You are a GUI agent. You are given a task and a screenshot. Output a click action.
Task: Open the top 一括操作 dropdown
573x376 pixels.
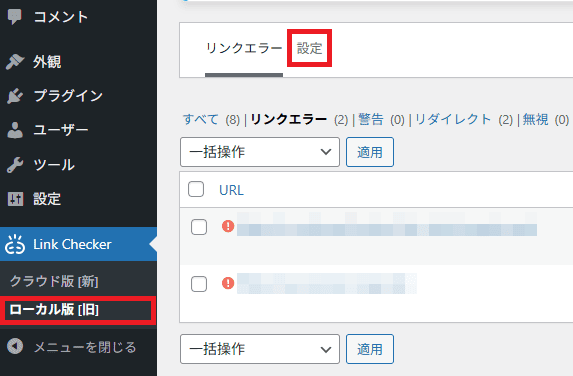pos(260,152)
